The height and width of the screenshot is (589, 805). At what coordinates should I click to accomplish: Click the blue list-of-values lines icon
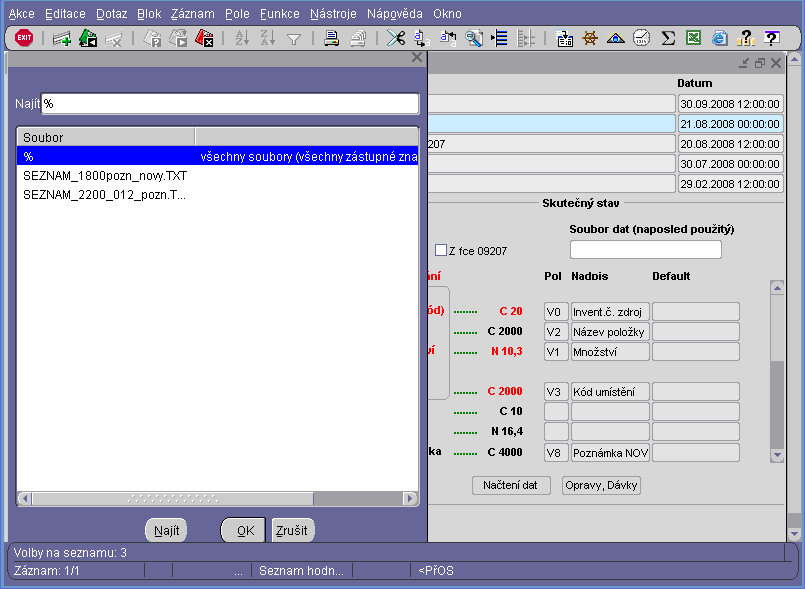tap(500, 39)
